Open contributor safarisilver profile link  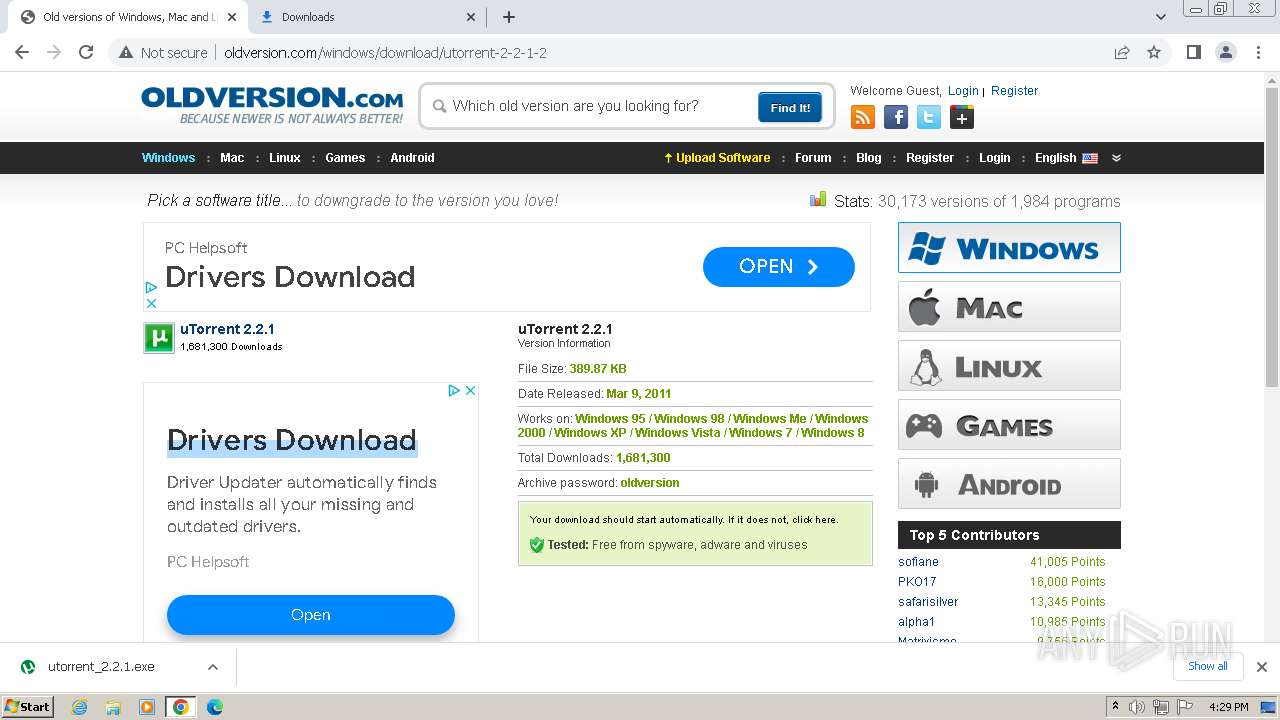tap(928, 602)
